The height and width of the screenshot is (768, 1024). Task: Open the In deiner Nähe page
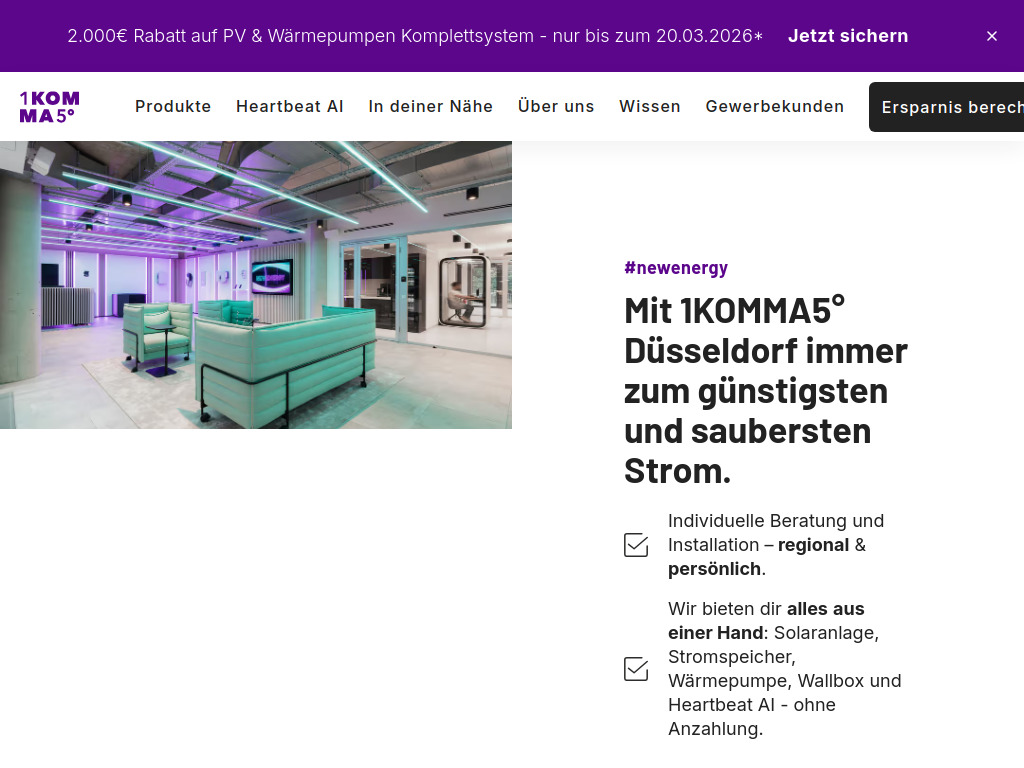[x=431, y=106]
